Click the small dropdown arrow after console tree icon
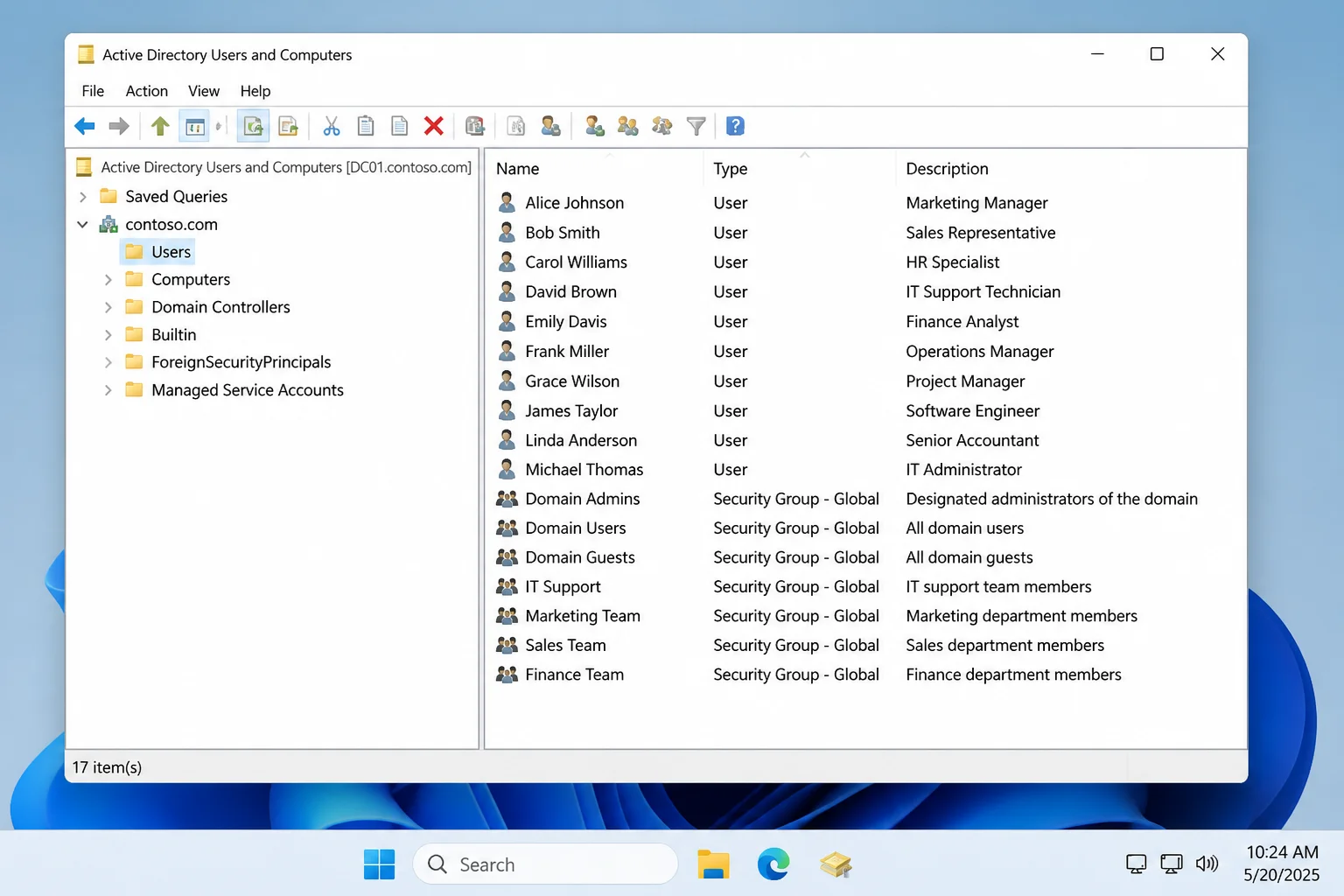The height and width of the screenshot is (896, 1344). pos(219,127)
